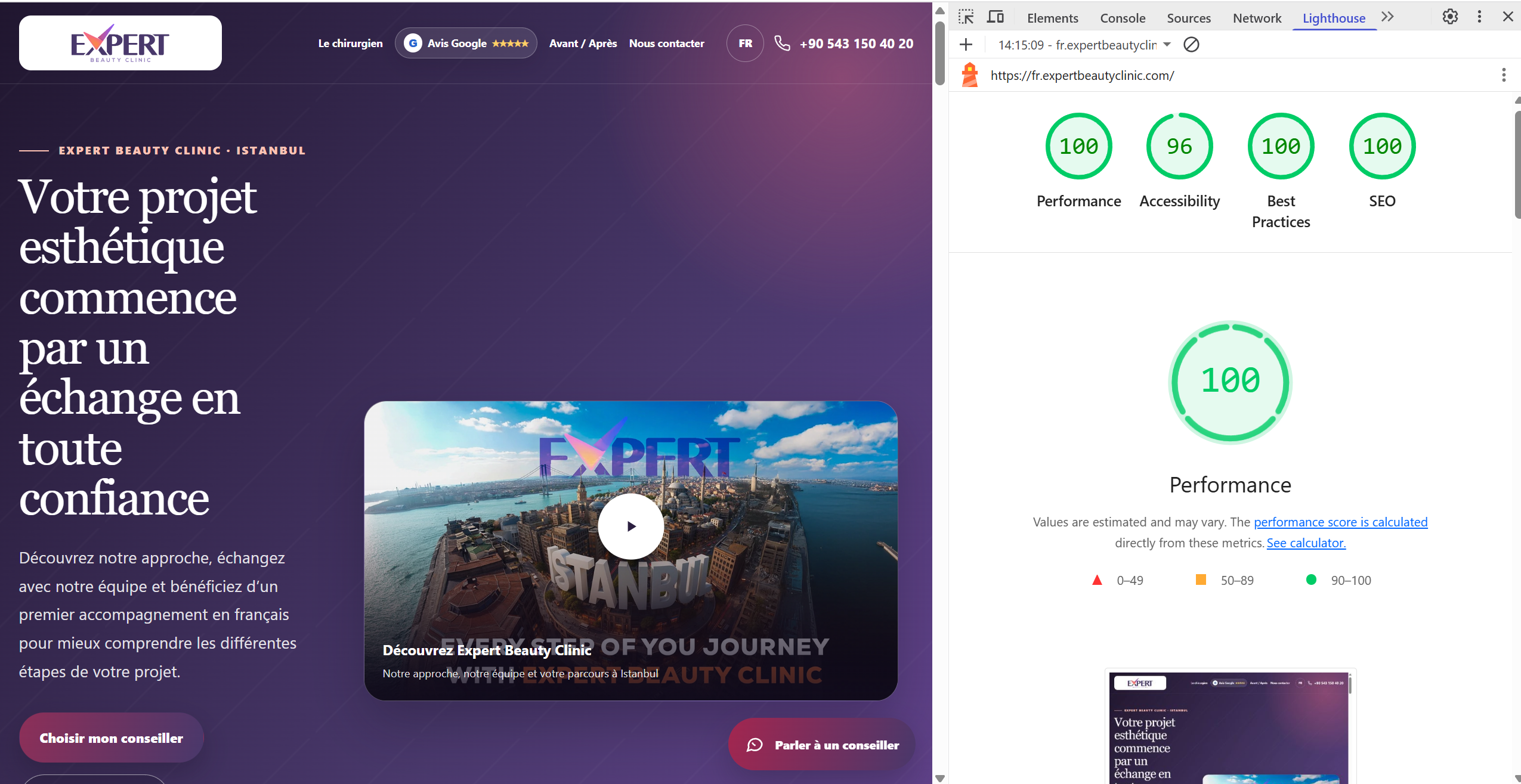Open the 'See calculator.' link
This screenshot has height=784, width=1521.
(1306, 543)
